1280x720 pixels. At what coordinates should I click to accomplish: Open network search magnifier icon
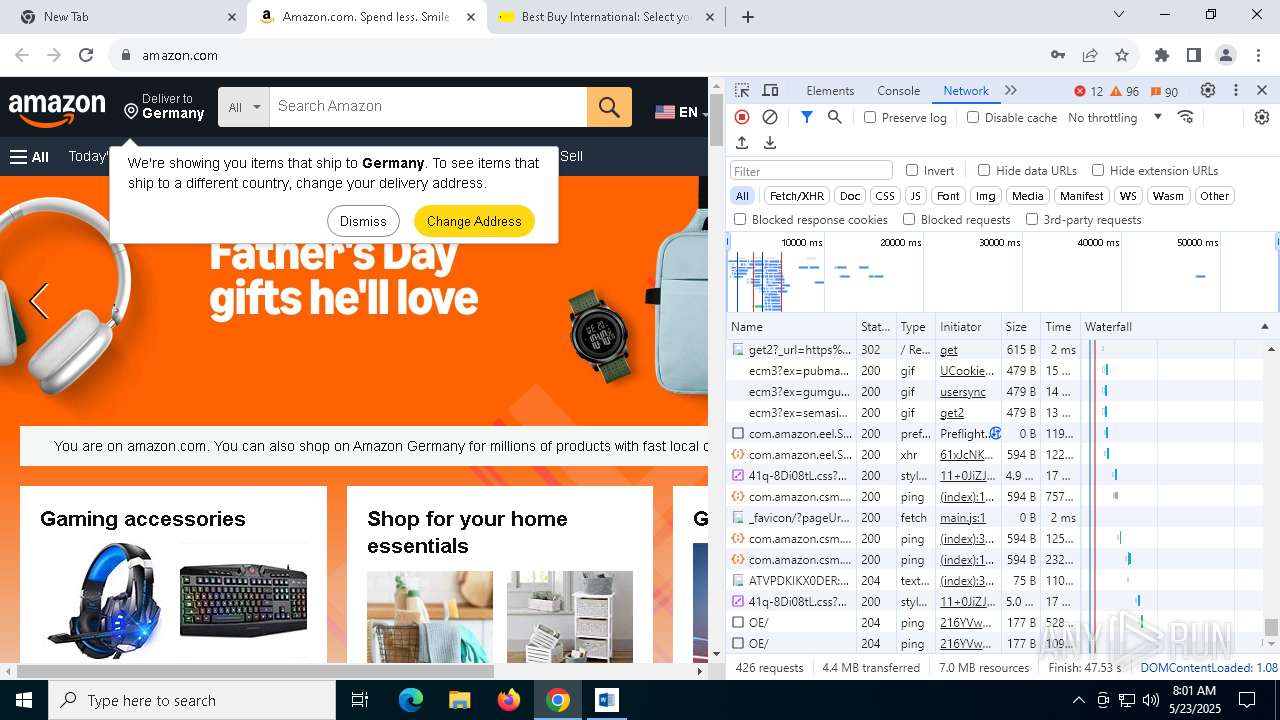click(x=835, y=117)
